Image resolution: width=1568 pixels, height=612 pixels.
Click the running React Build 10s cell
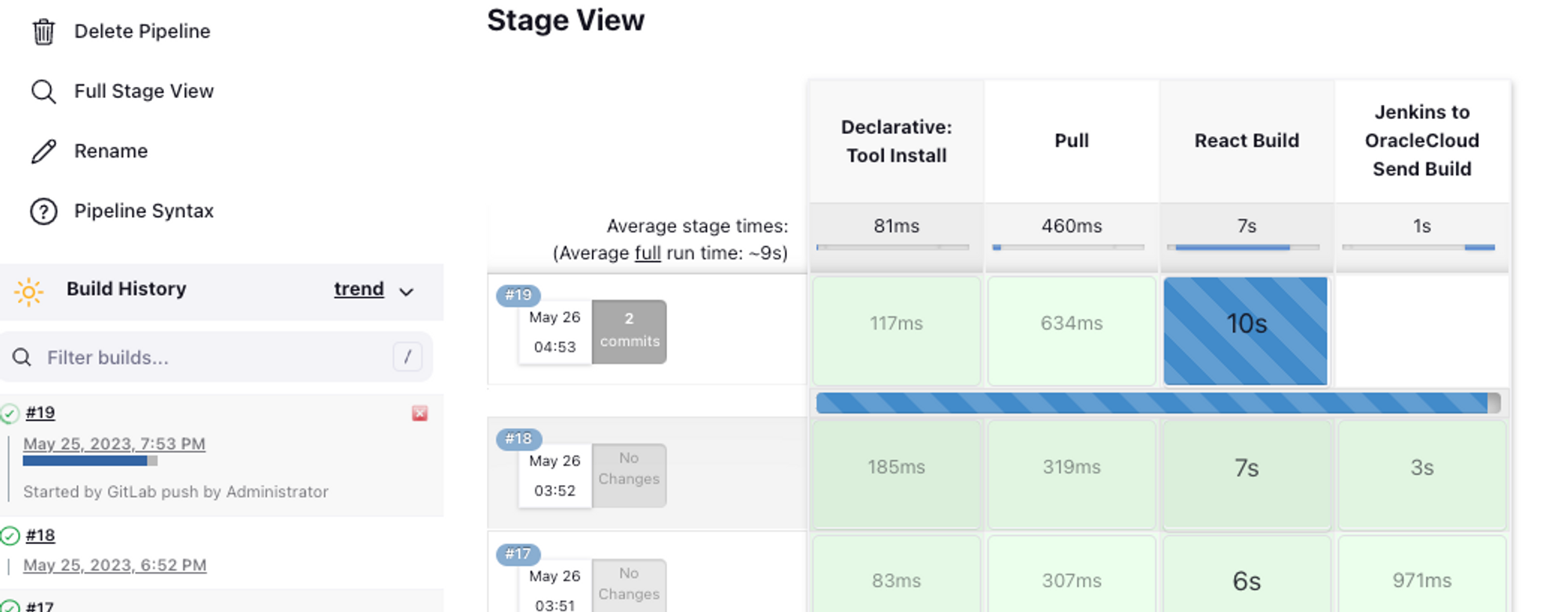click(x=1245, y=331)
